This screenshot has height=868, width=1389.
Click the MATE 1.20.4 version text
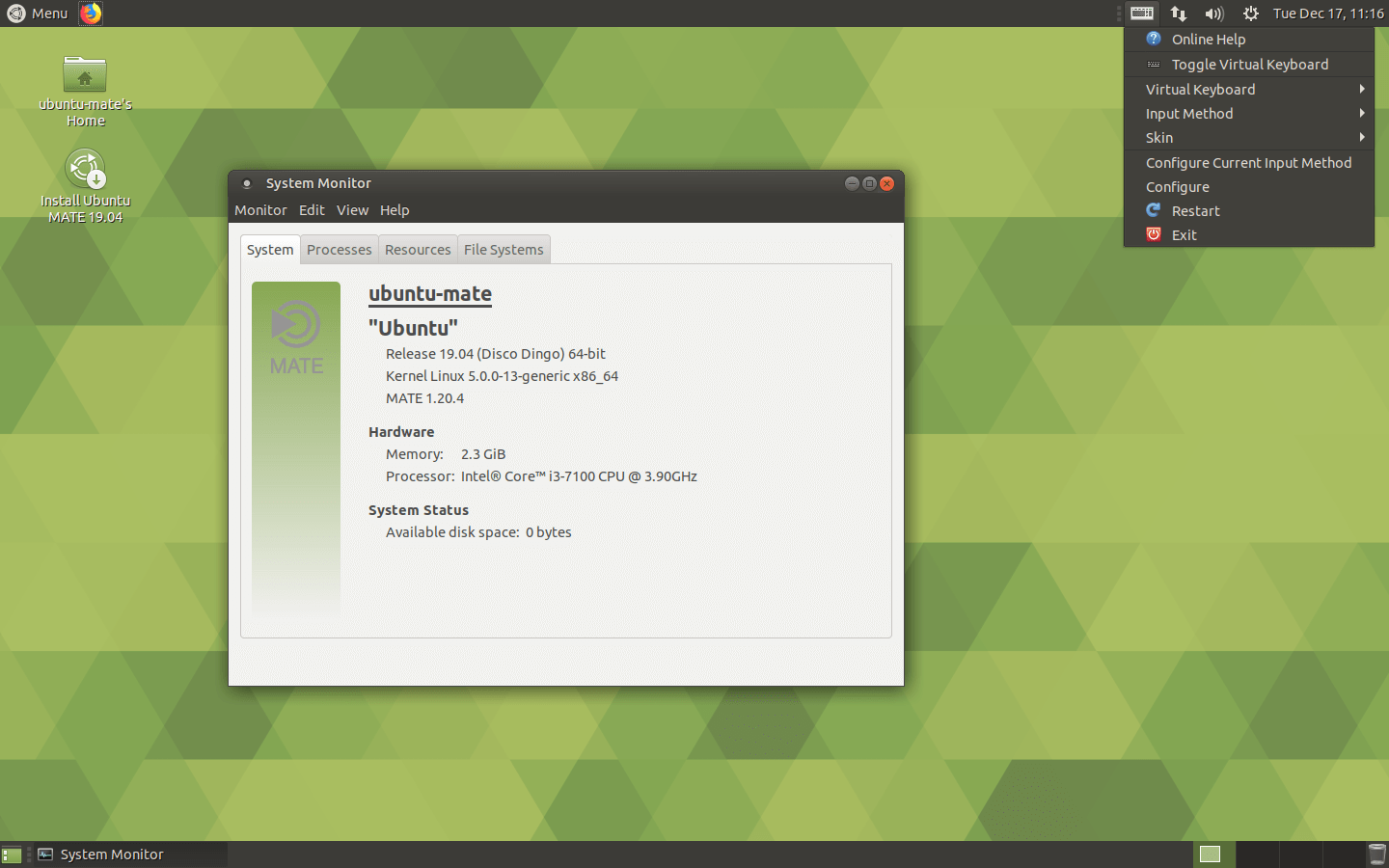pos(424,398)
